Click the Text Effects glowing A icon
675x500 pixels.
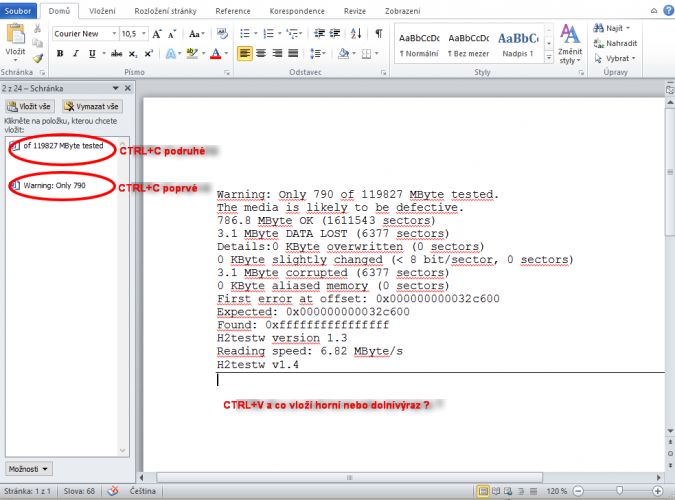pos(170,53)
